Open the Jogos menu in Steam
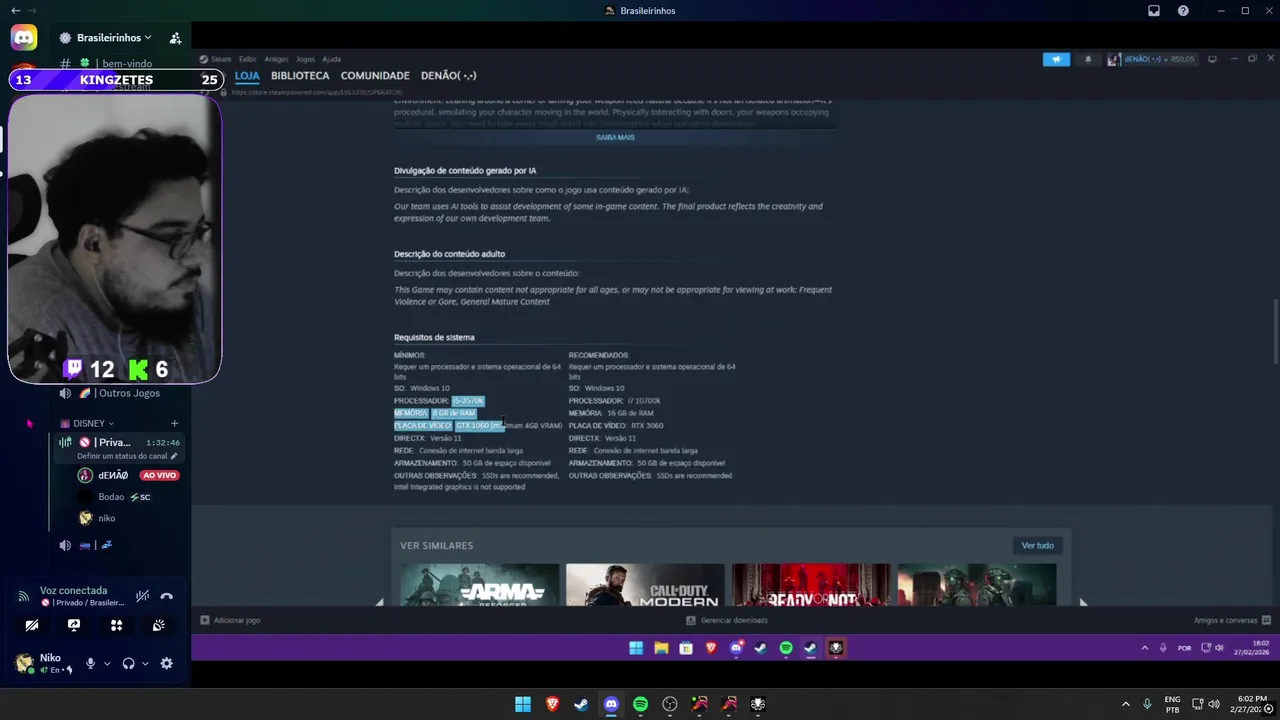The image size is (1280, 720). tap(305, 59)
